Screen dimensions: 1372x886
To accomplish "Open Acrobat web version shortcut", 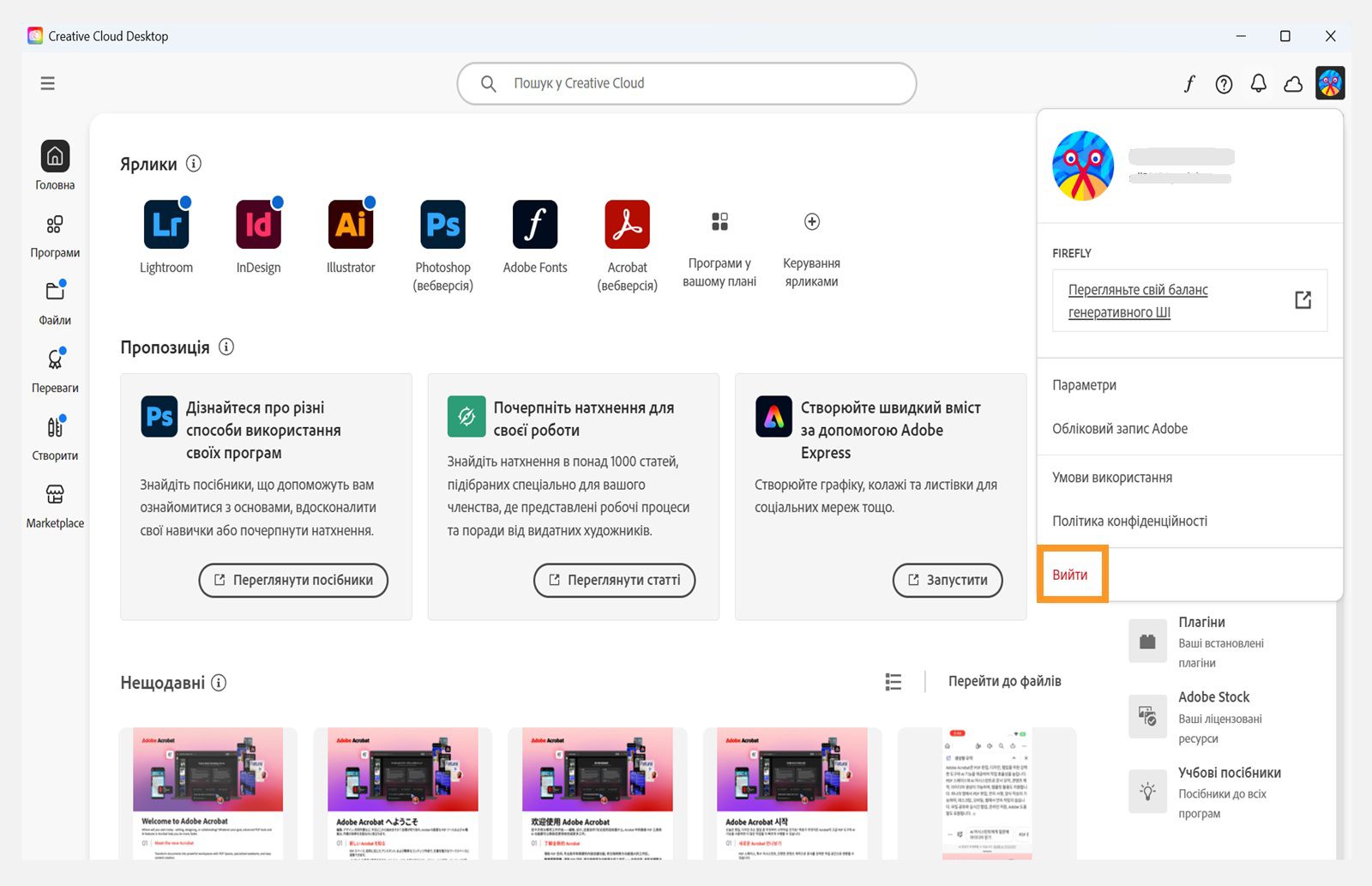I will 627,225.
